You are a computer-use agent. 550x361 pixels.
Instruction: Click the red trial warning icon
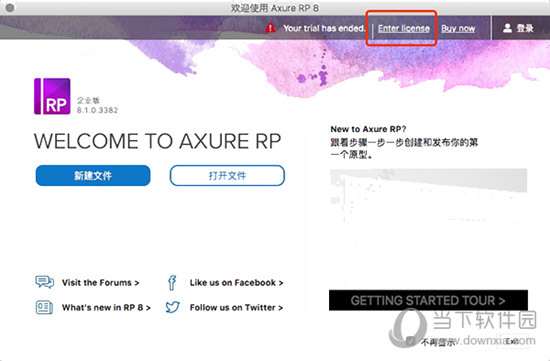click(x=270, y=28)
